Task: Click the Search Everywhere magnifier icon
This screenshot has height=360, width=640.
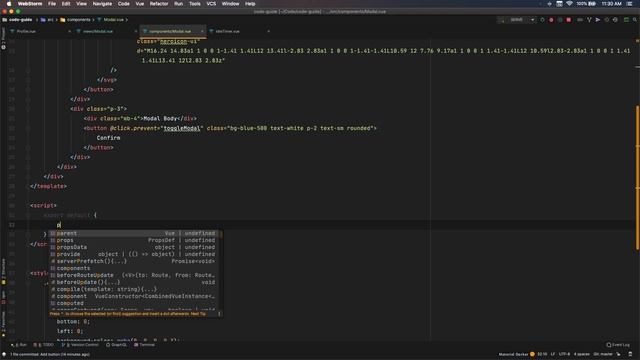Action: 635,20
